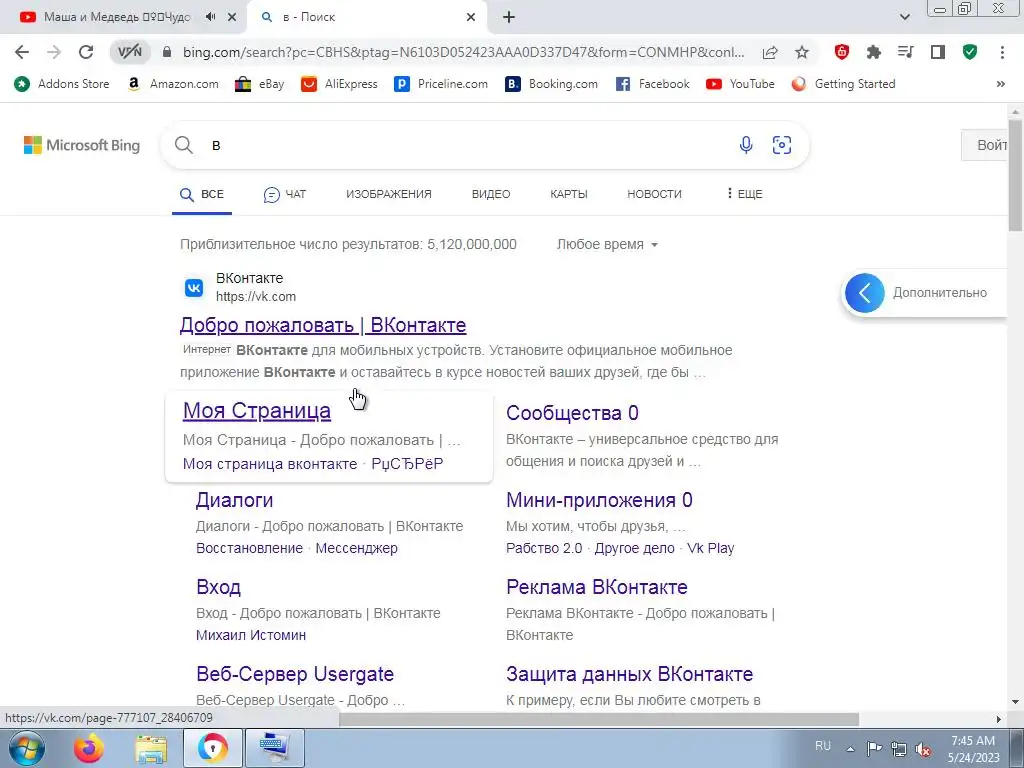Open the Вход sitelink
Image resolution: width=1024 pixels, height=768 pixels.
click(218, 587)
